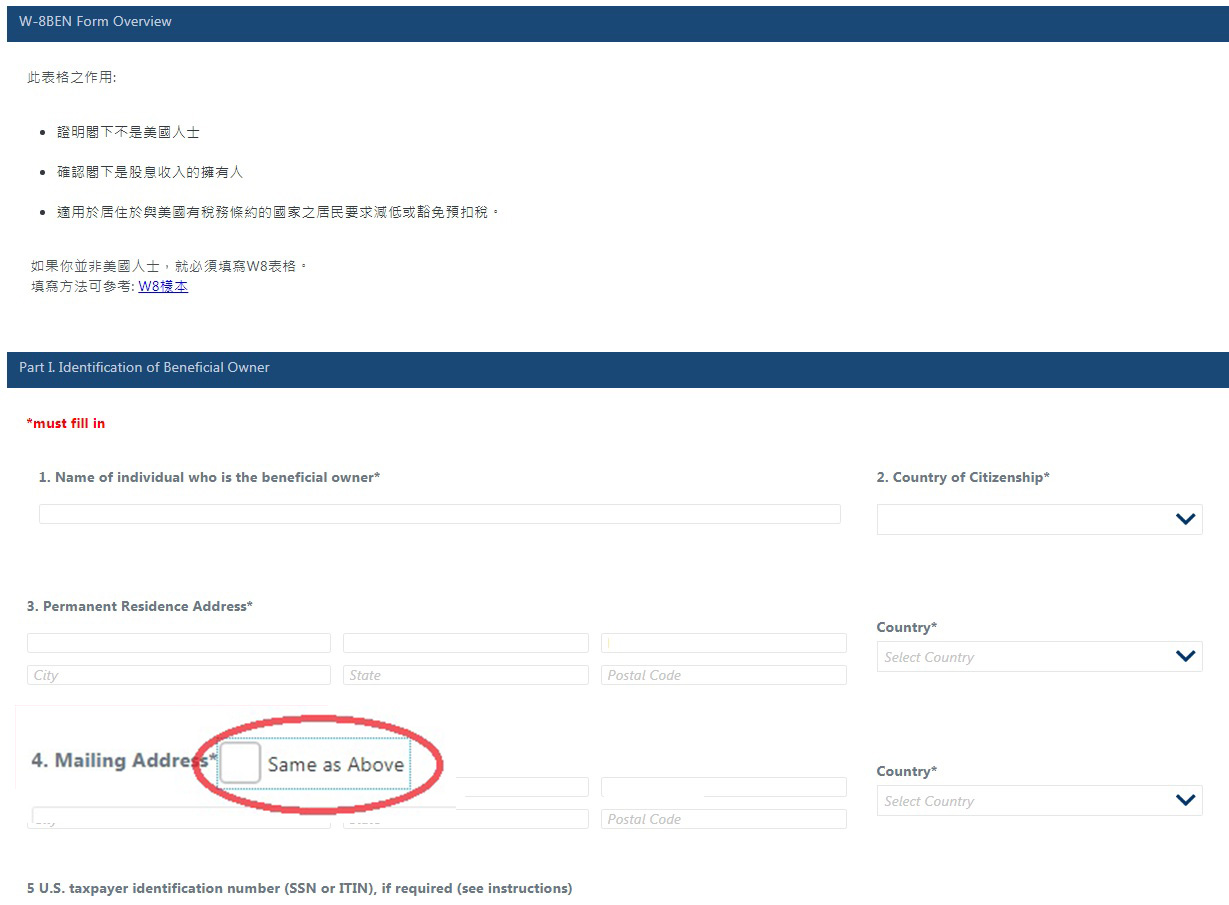
Task: Click the City field under Permanent Residence
Action: pos(178,675)
